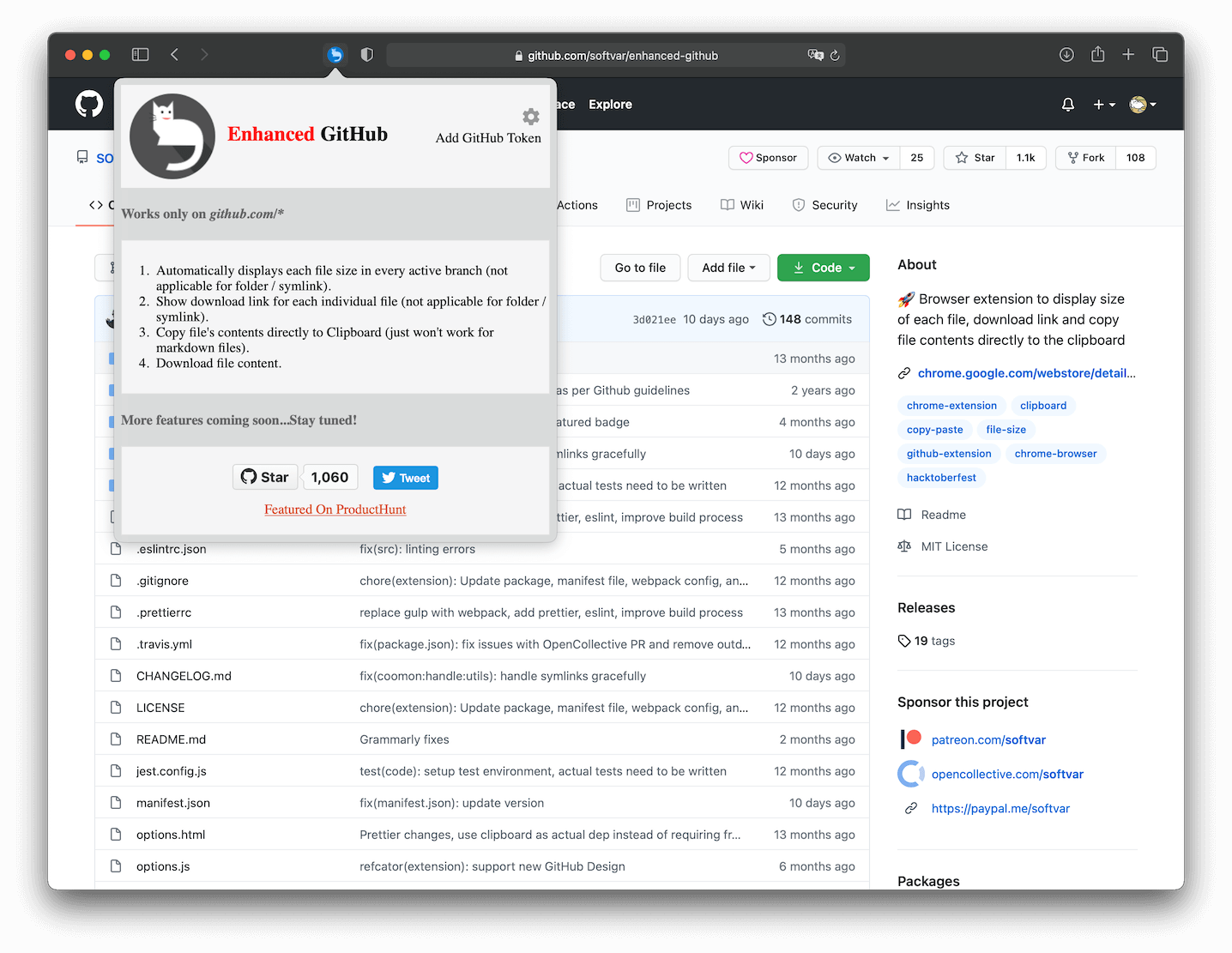
Task: Click the 1.1k stargazers count
Action: tap(1026, 158)
